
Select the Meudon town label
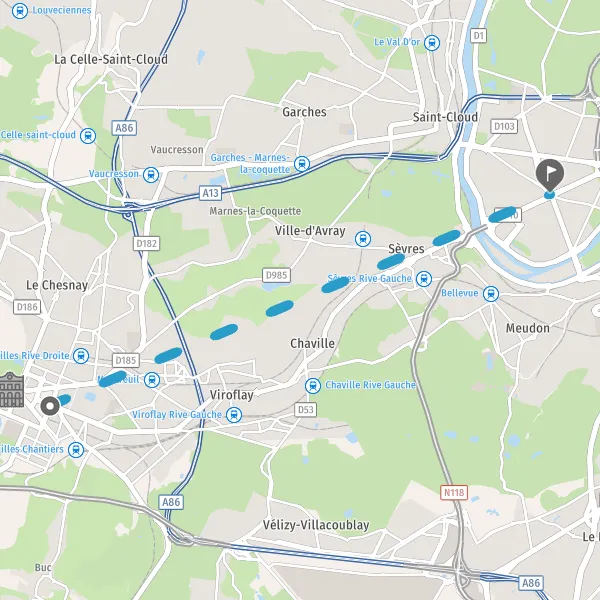tap(528, 328)
